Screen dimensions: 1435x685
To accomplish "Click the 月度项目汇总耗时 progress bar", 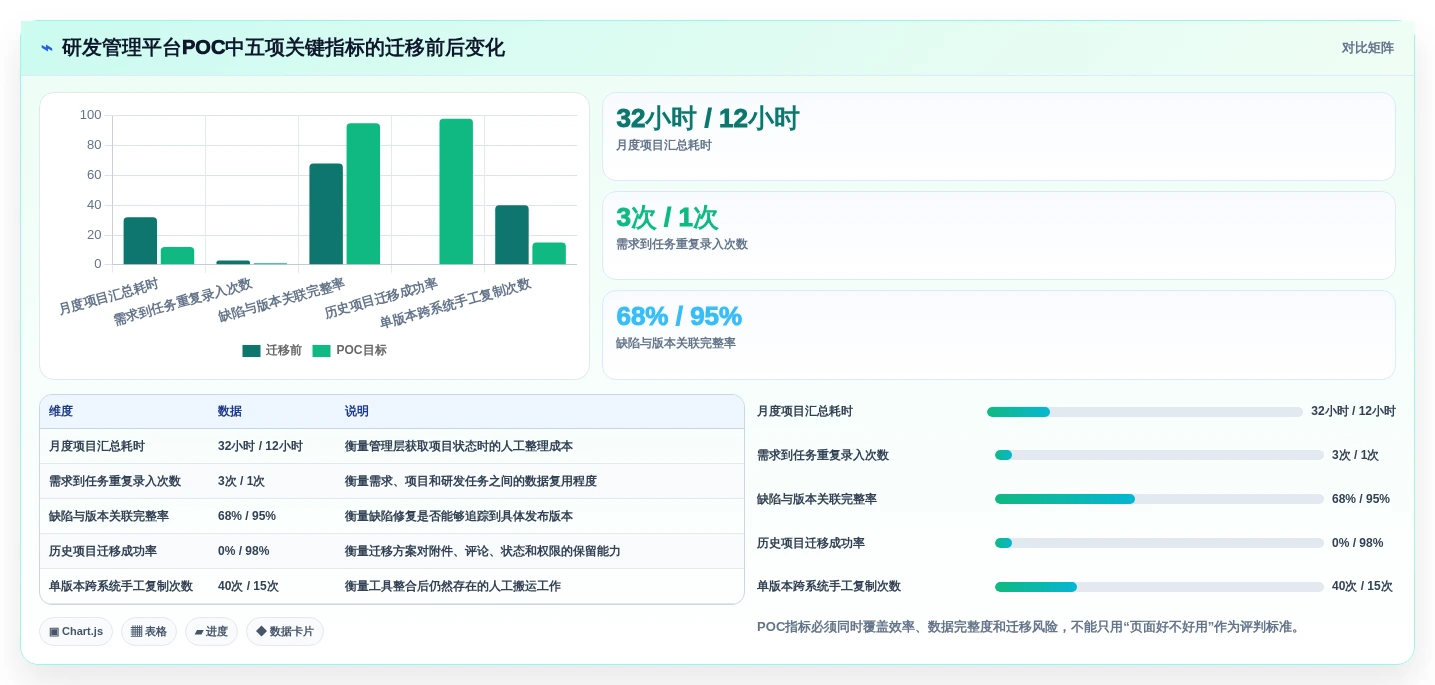I will click(x=1144, y=412).
